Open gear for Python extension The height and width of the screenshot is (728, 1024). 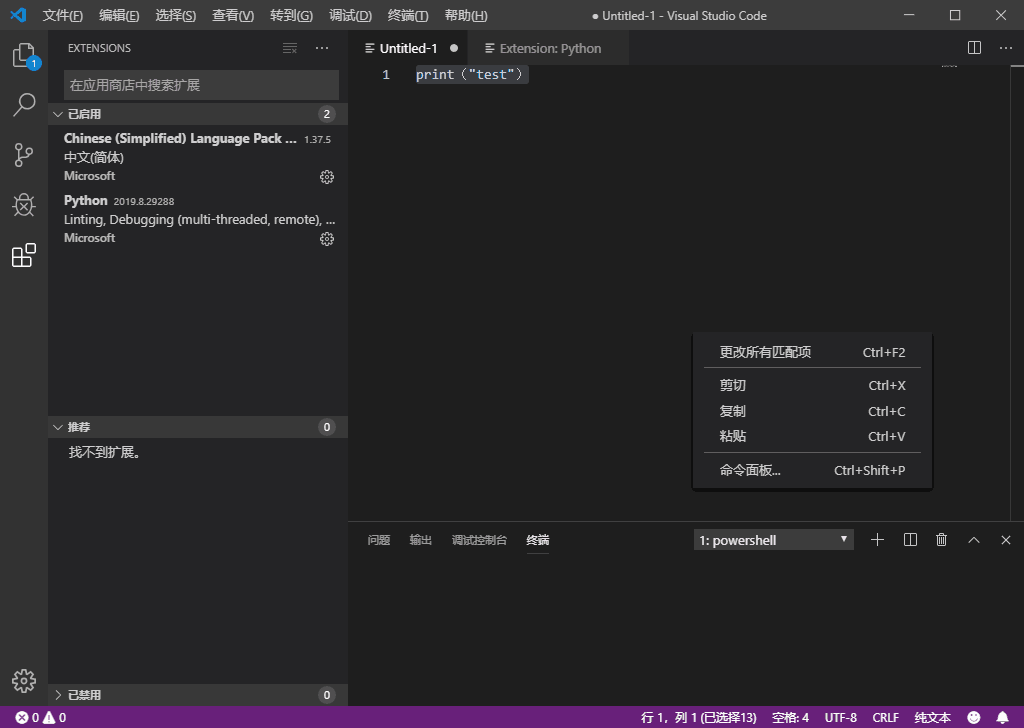click(x=327, y=239)
